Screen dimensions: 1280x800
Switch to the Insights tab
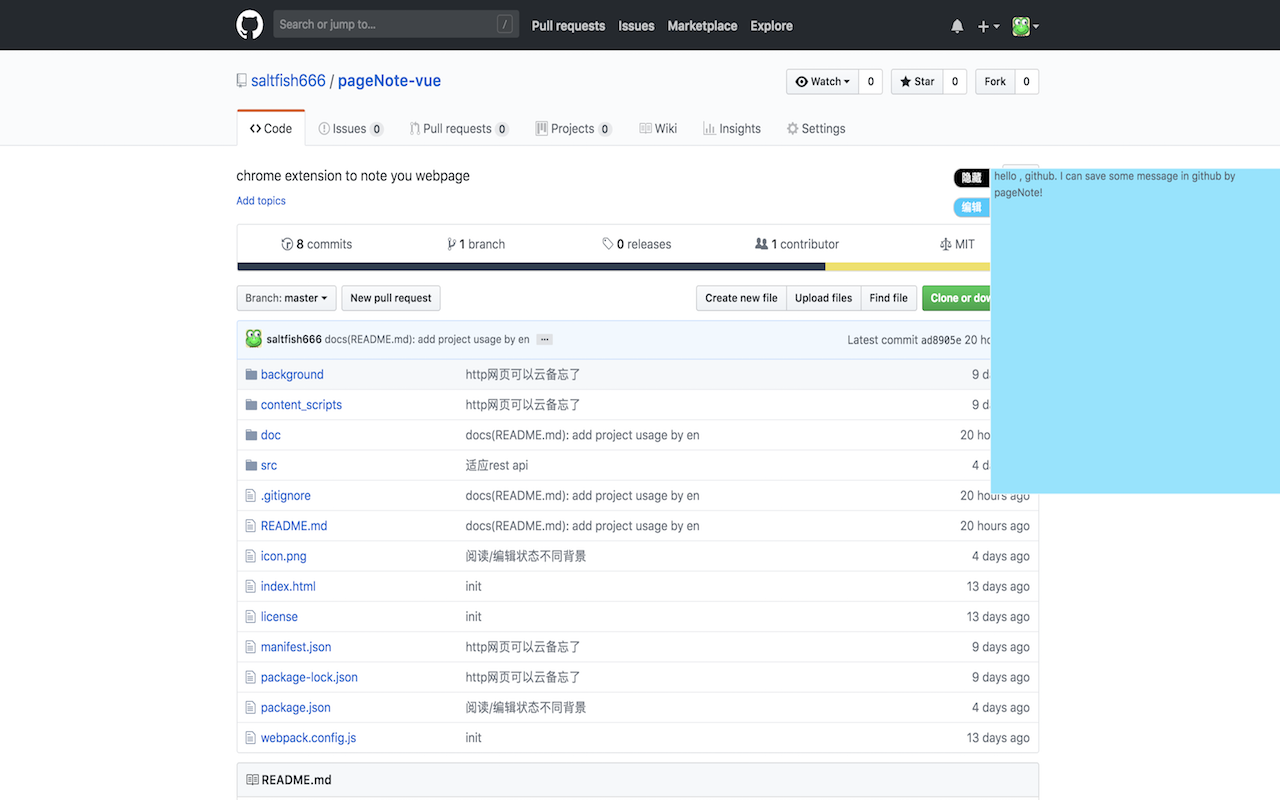(x=732, y=129)
